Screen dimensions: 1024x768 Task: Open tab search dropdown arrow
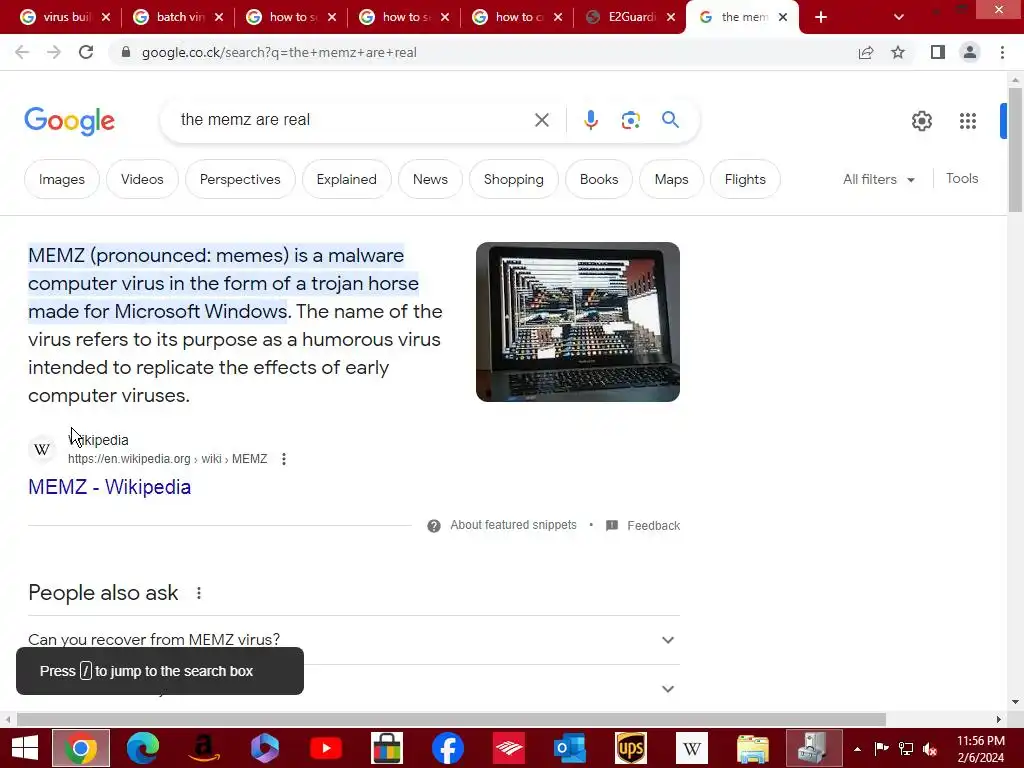click(899, 17)
